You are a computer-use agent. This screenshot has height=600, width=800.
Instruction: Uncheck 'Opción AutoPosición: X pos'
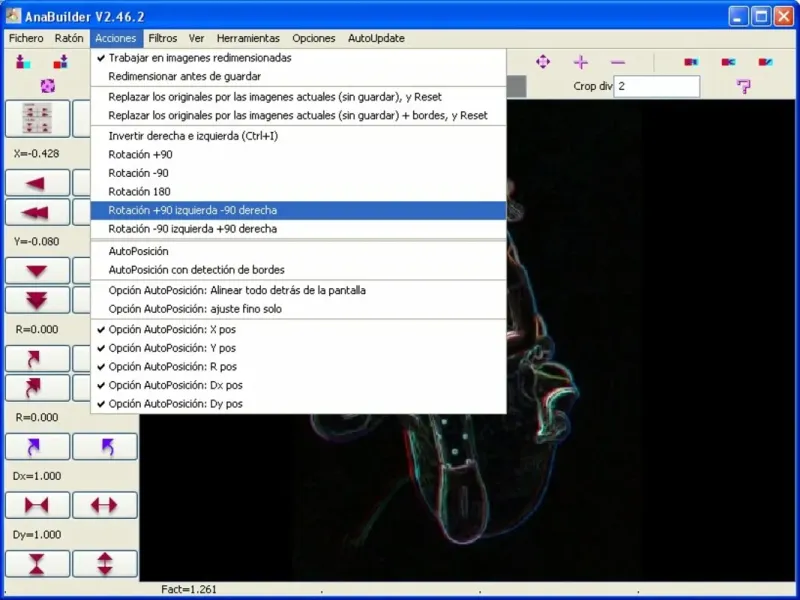coord(172,330)
